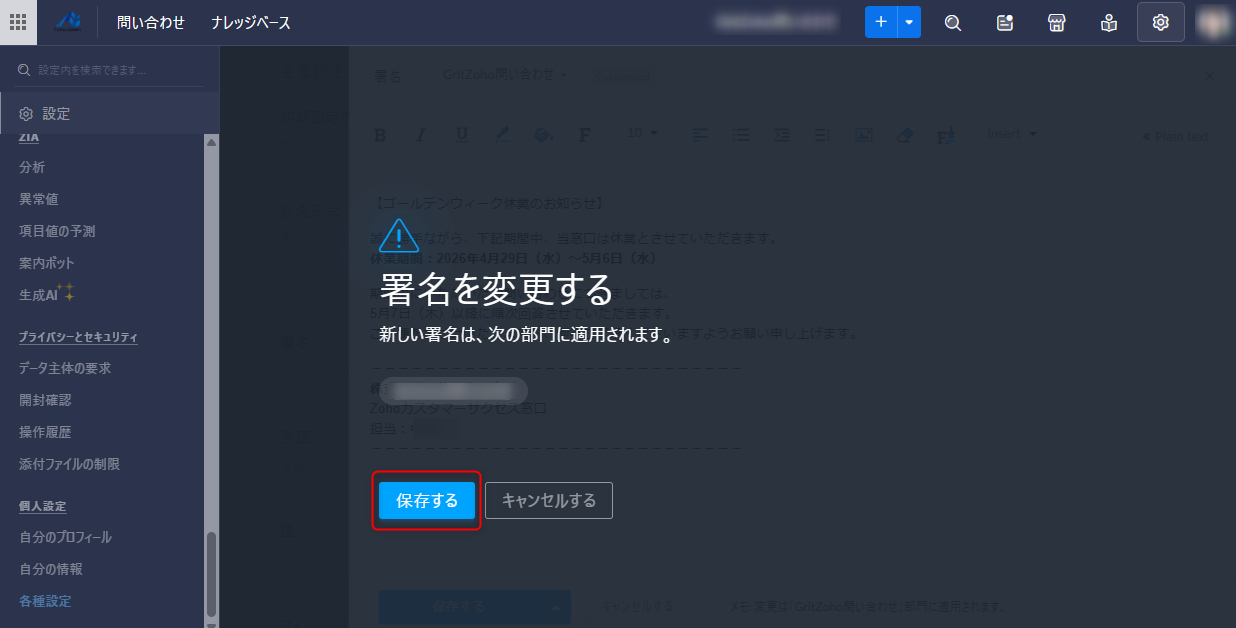The width and height of the screenshot is (1236, 628).
Task: Open 各種設定 in personal settings
Action: [45, 601]
